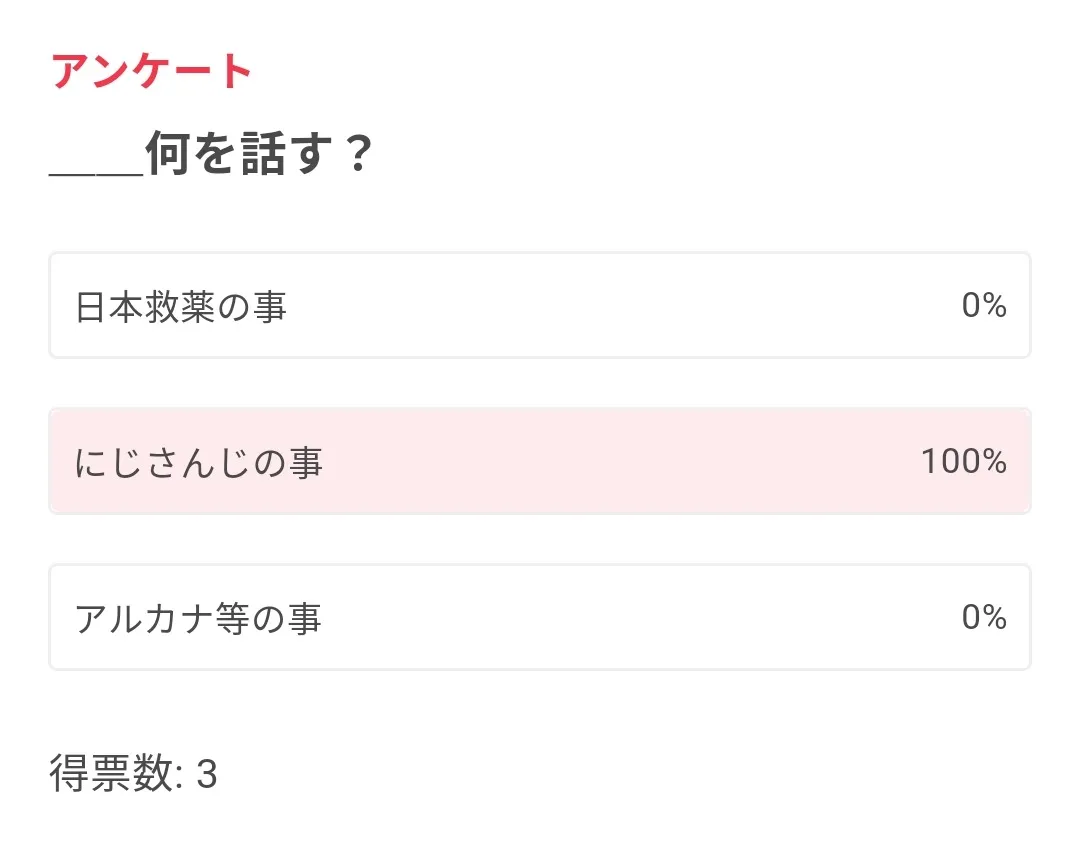Click the 100% result for にじさんじの事
This screenshot has width=1080, height=854.
click(963, 461)
